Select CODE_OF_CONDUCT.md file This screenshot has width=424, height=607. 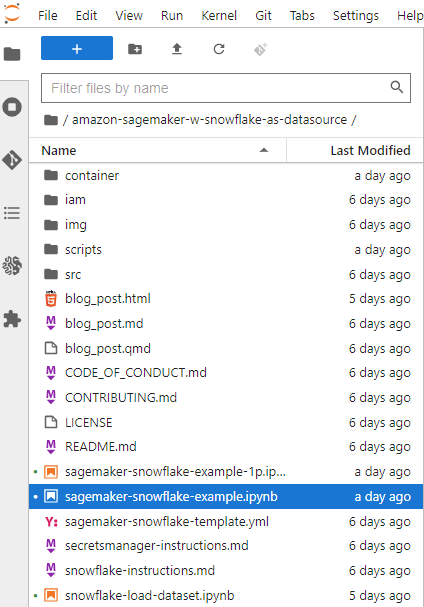[x=226, y=373]
